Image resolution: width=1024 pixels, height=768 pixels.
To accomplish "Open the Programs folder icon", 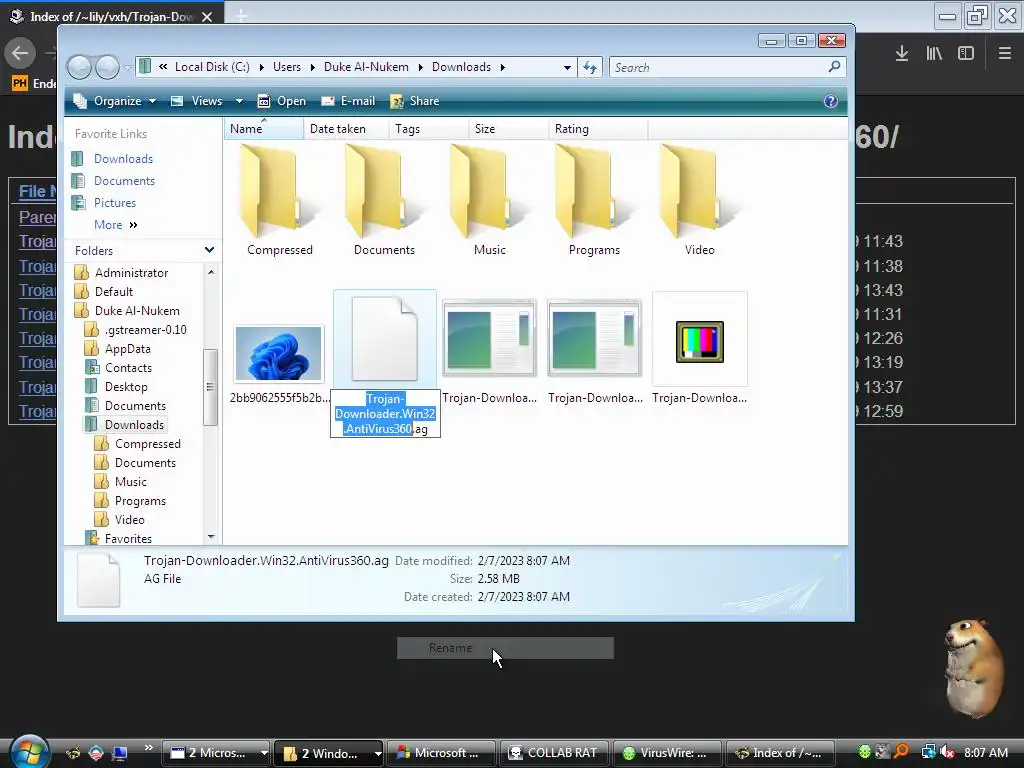I will [x=594, y=193].
